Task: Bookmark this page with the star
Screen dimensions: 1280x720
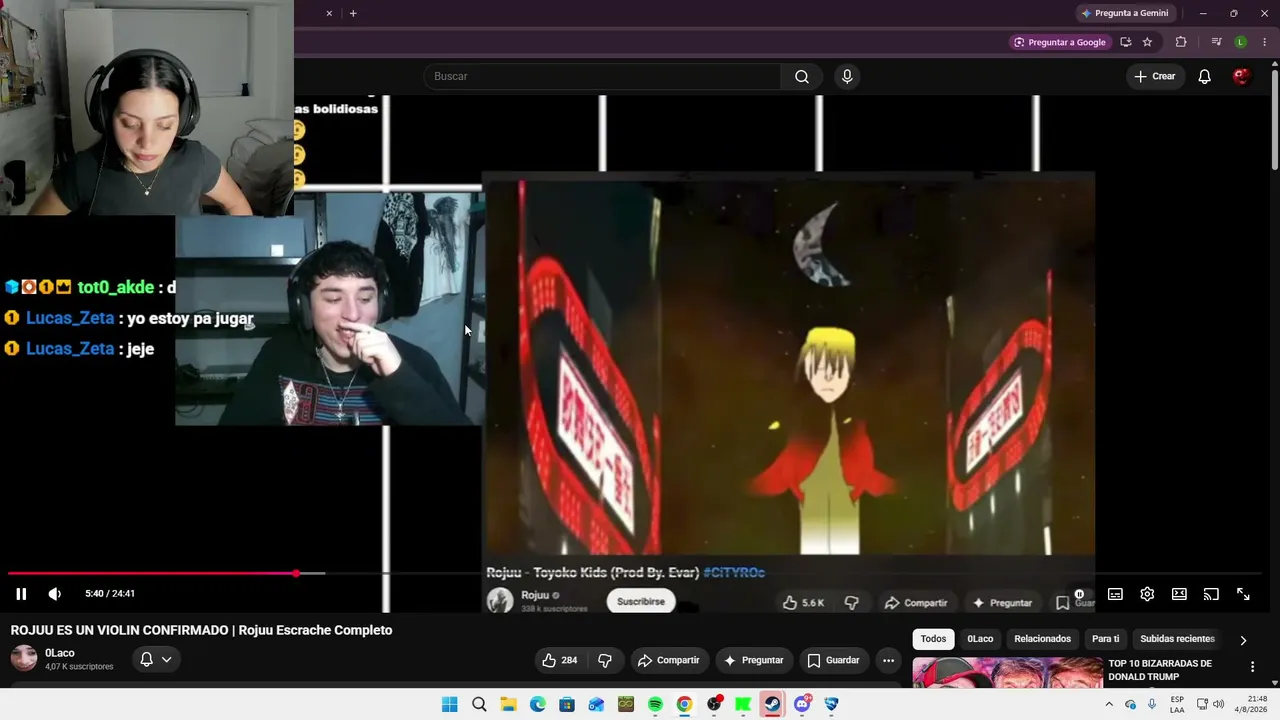Action: 1147,42
